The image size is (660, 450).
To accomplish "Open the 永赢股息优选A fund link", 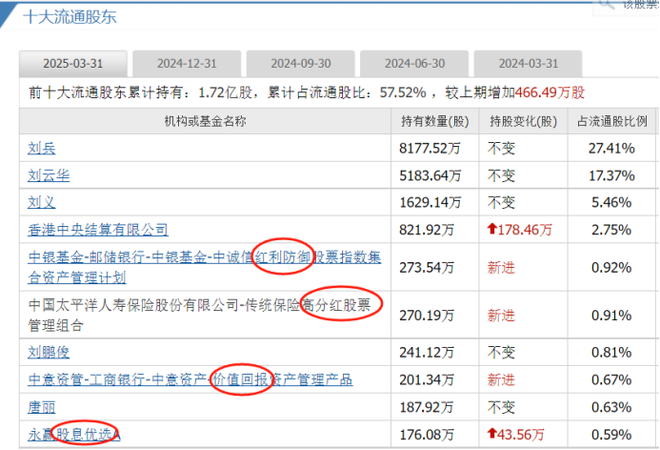I will click(74, 434).
